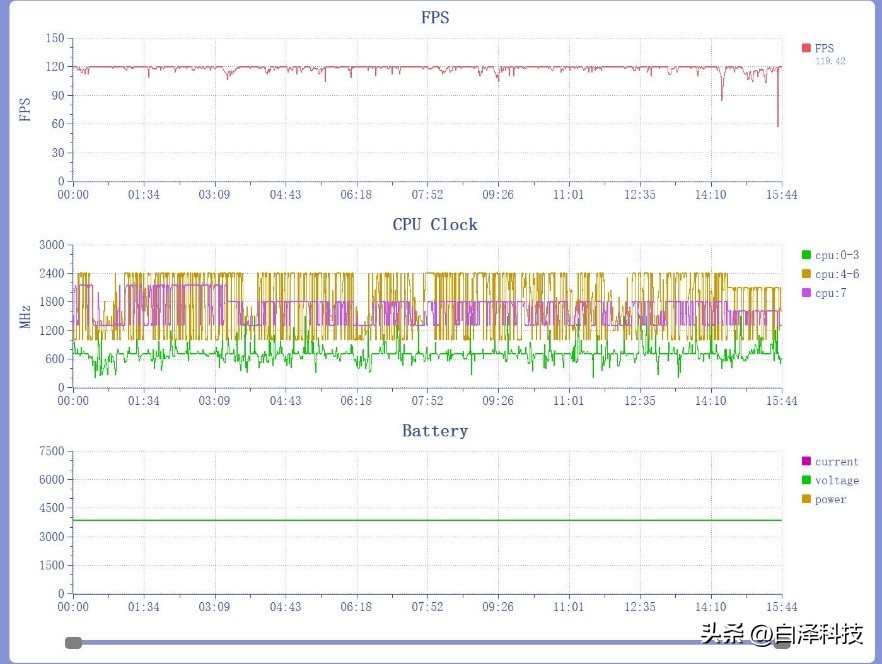Toggle the magenta current legend swatch
882x664 pixels.
(806, 461)
